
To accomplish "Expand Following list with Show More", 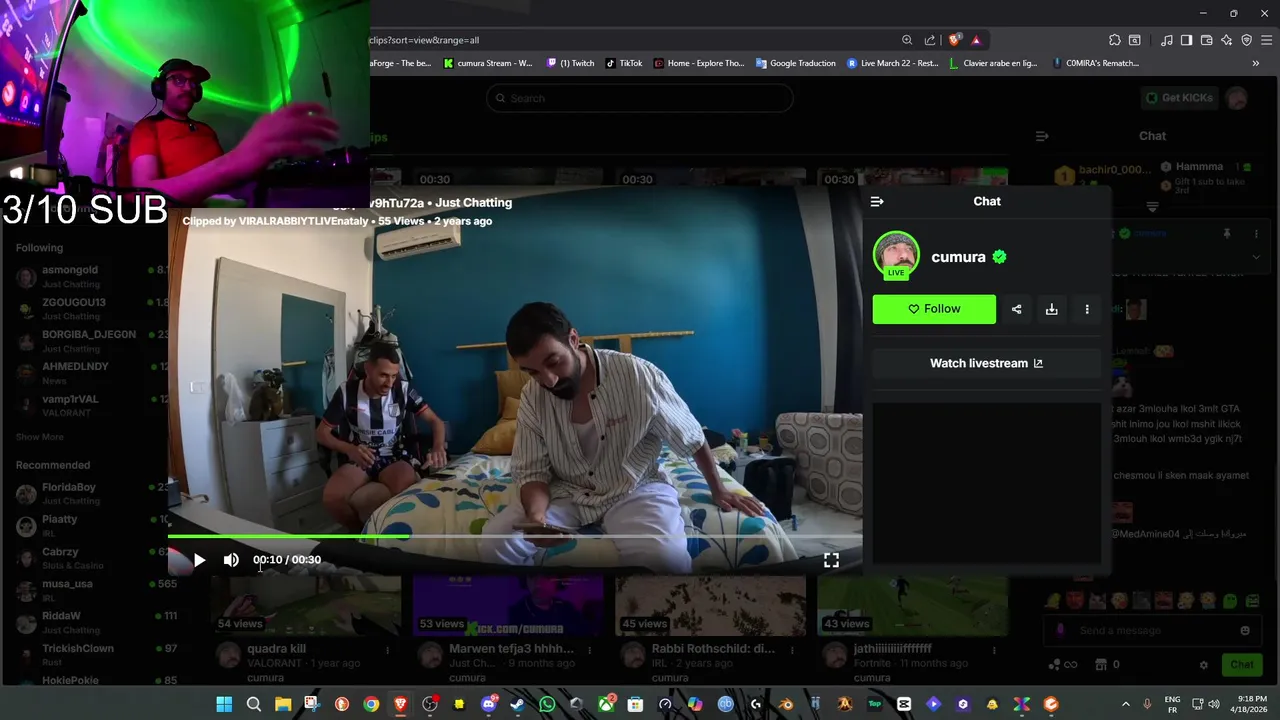I will (40, 437).
